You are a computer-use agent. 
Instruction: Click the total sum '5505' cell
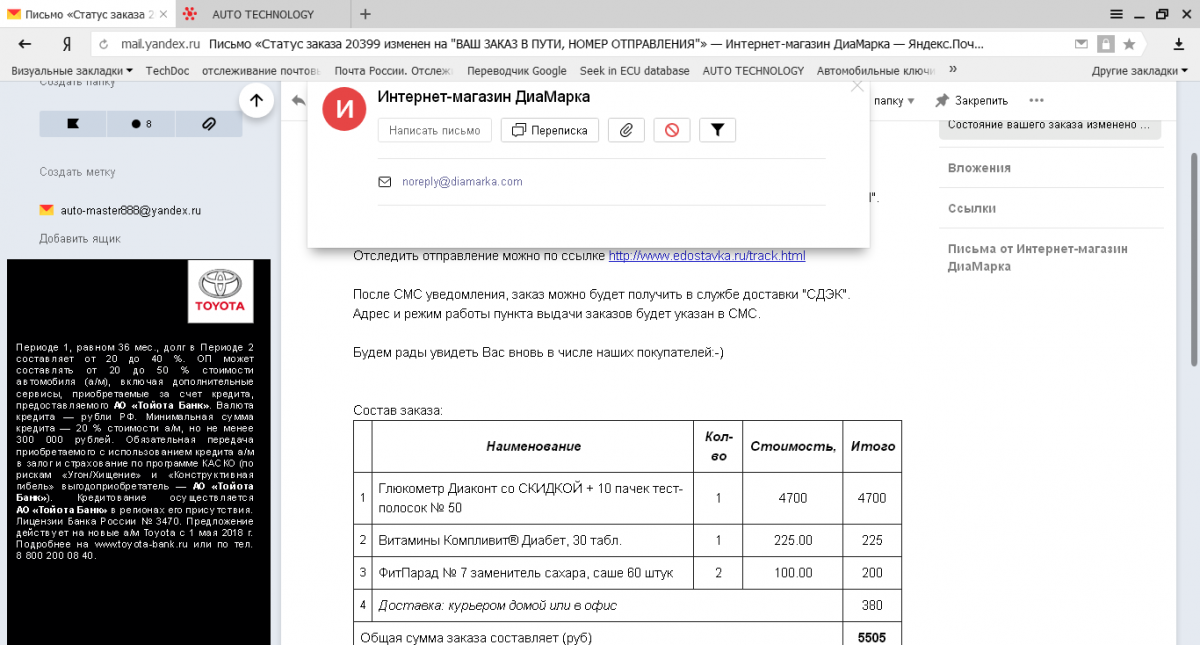pos(871,638)
